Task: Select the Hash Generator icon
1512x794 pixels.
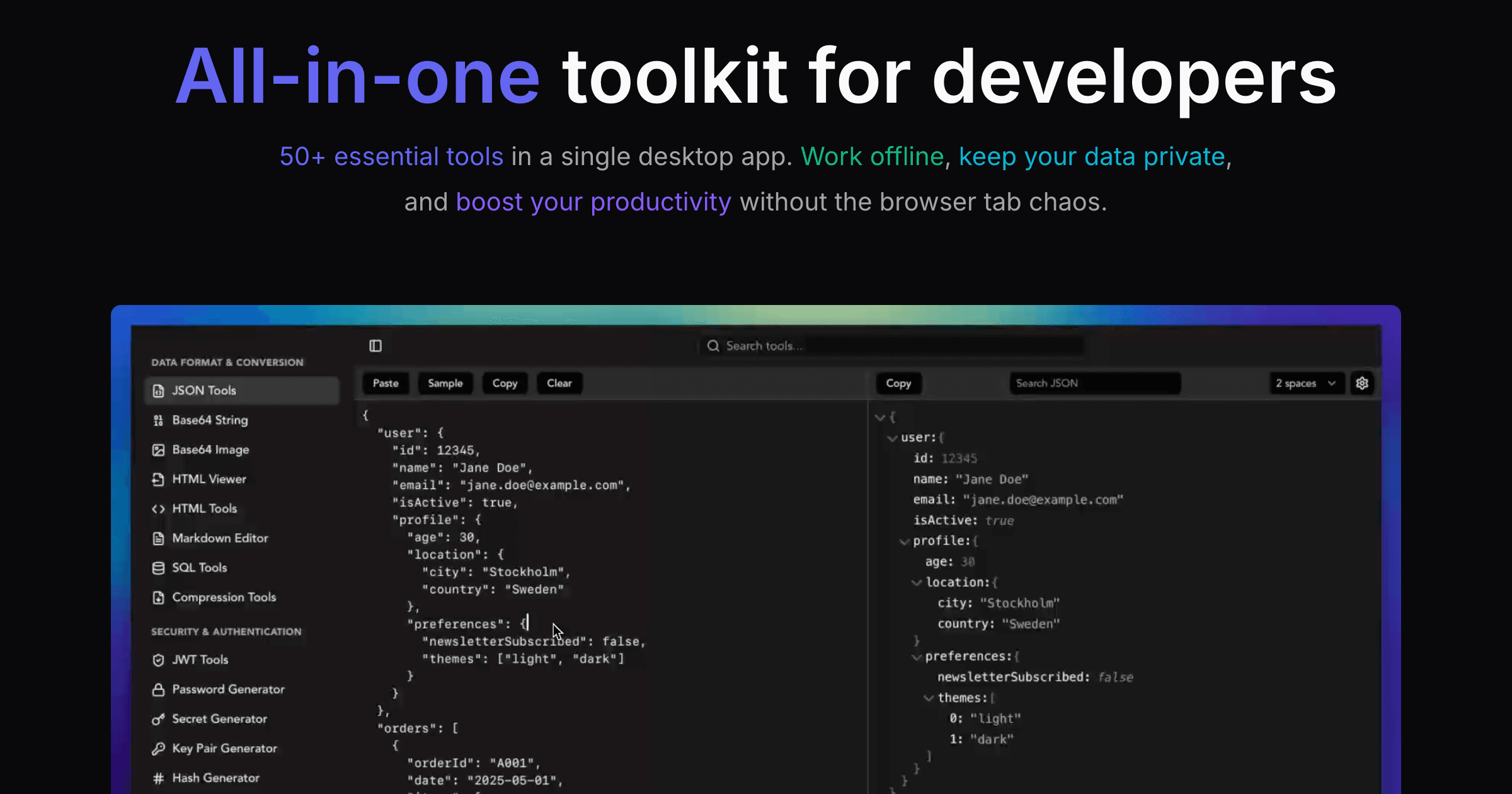Action: [x=158, y=778]
